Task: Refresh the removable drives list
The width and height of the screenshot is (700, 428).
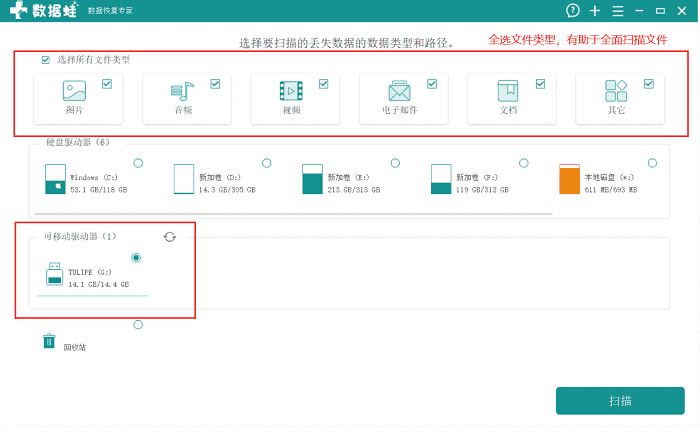Action: click(170, 237)
